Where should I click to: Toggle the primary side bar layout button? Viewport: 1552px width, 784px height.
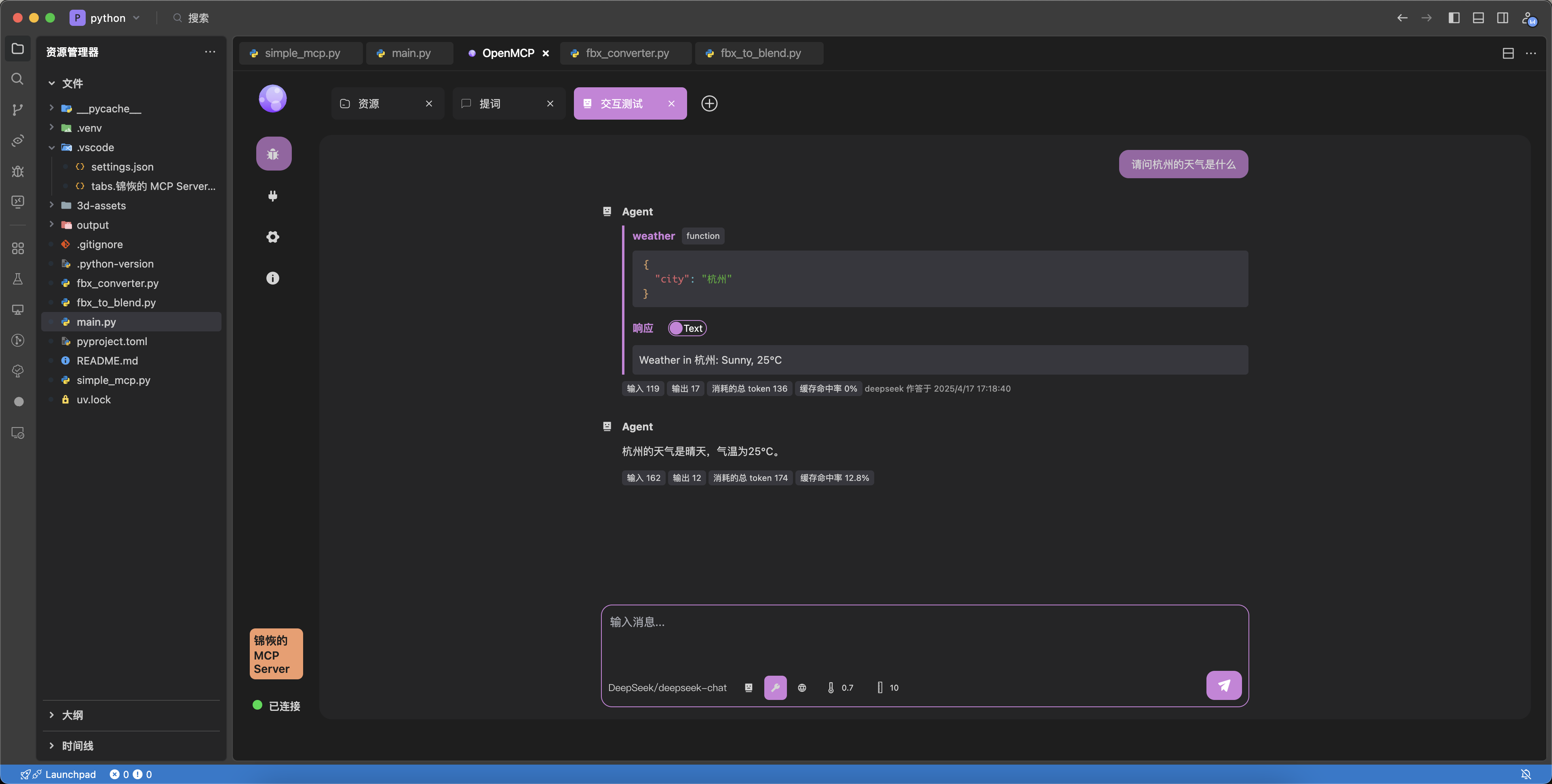[1454, 18]
